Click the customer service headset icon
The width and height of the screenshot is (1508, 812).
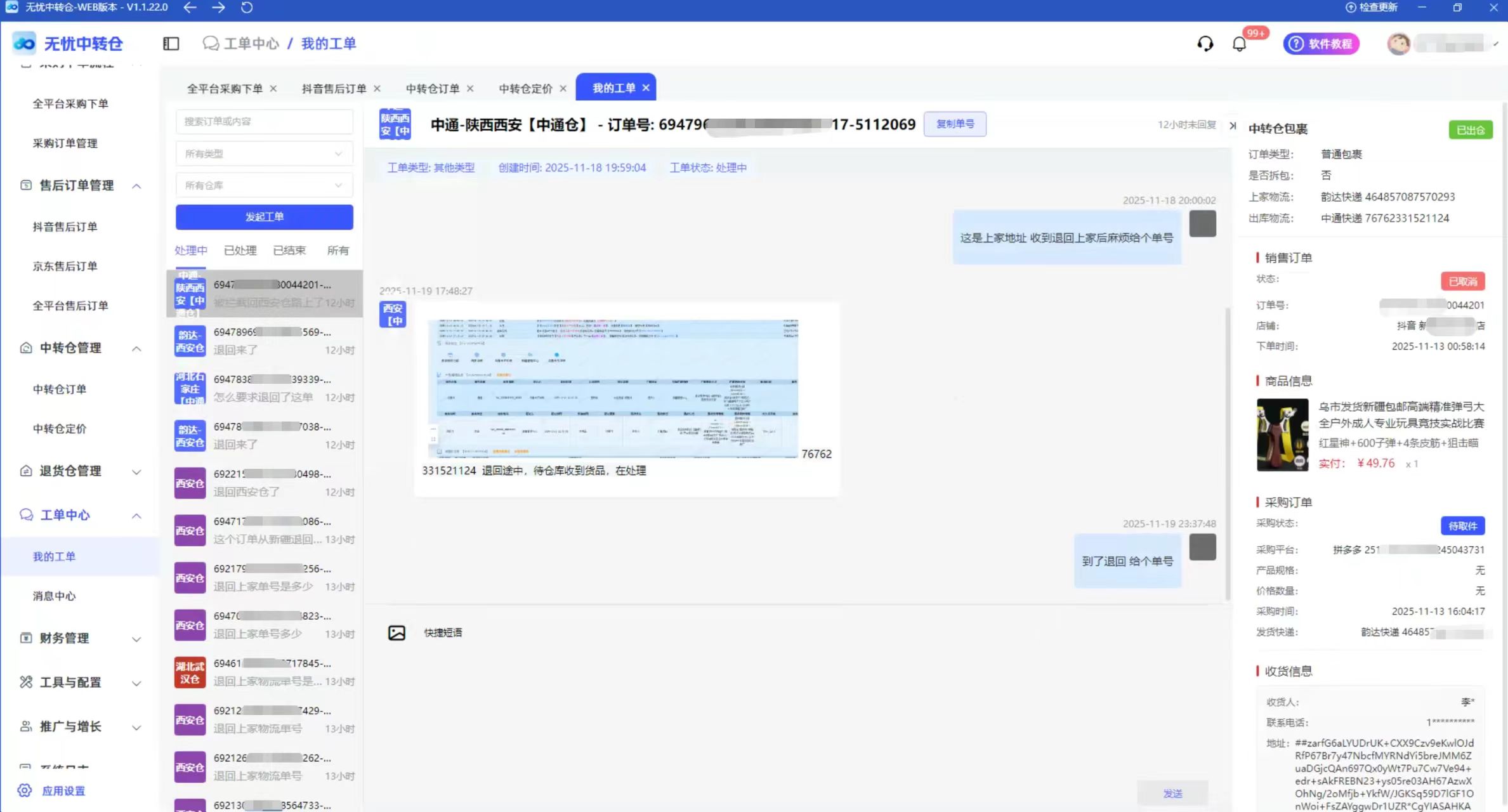pos(1205,44)
